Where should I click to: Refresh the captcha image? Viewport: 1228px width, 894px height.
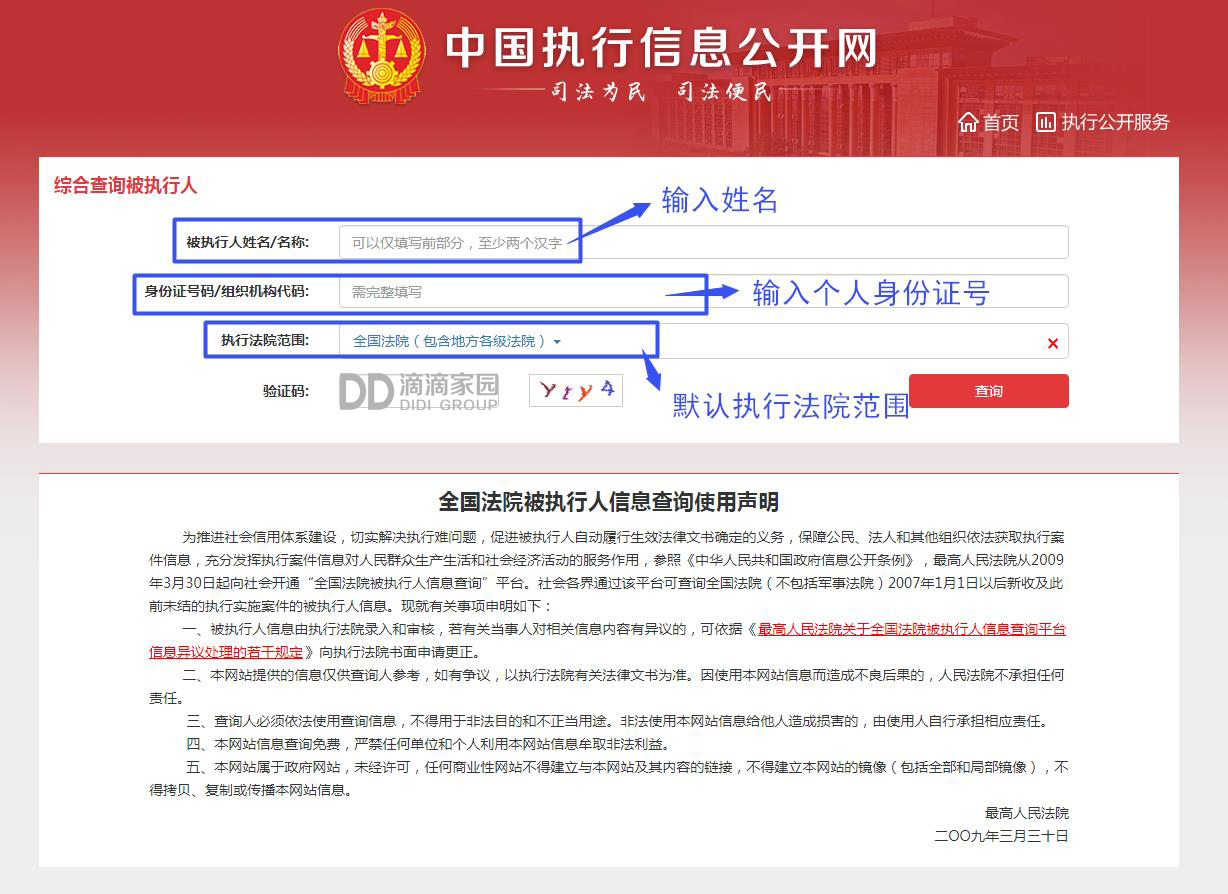[x=576, y=390]
